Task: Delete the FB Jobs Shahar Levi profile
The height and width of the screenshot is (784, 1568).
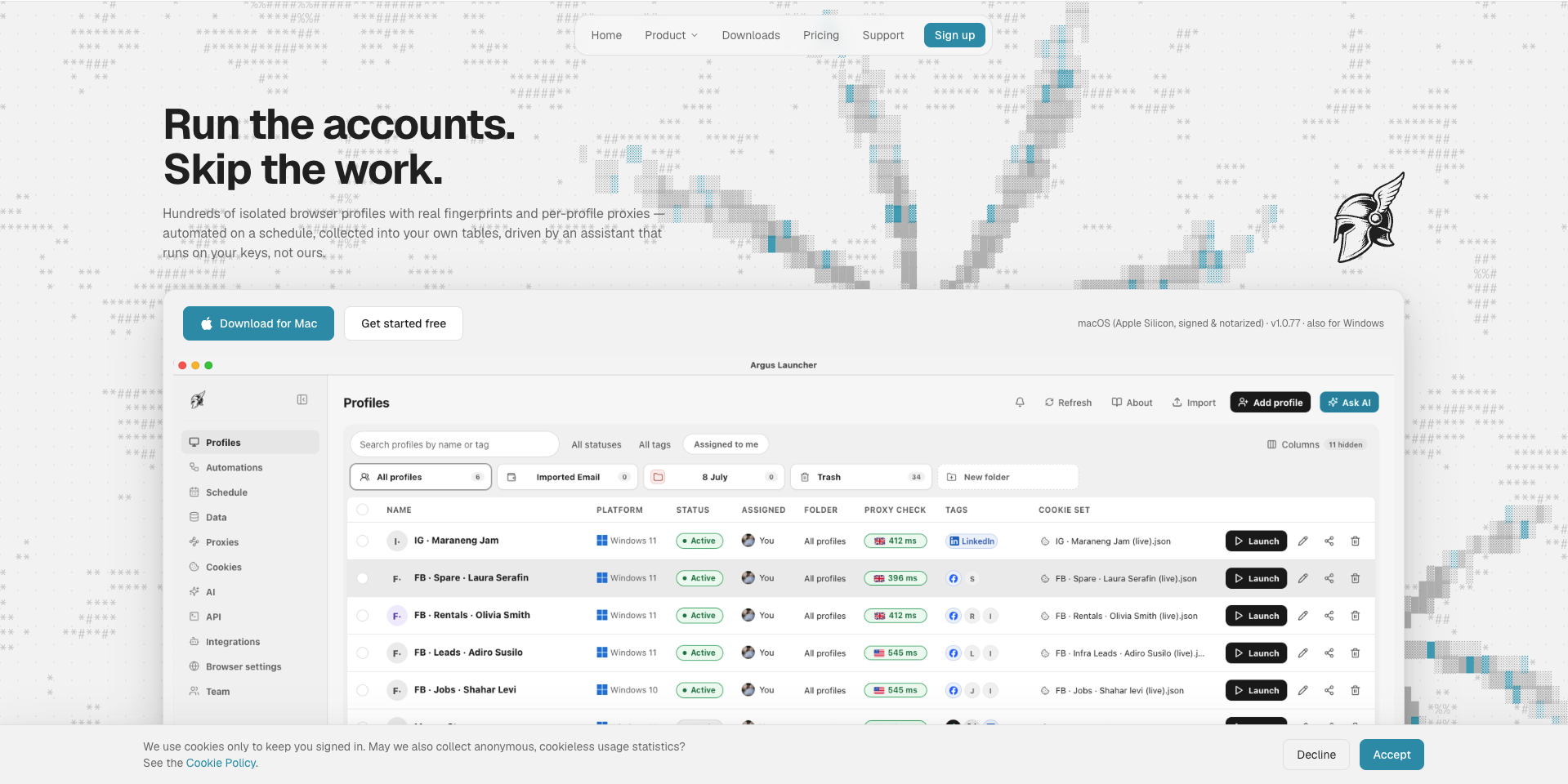Action: point(1356,690)
